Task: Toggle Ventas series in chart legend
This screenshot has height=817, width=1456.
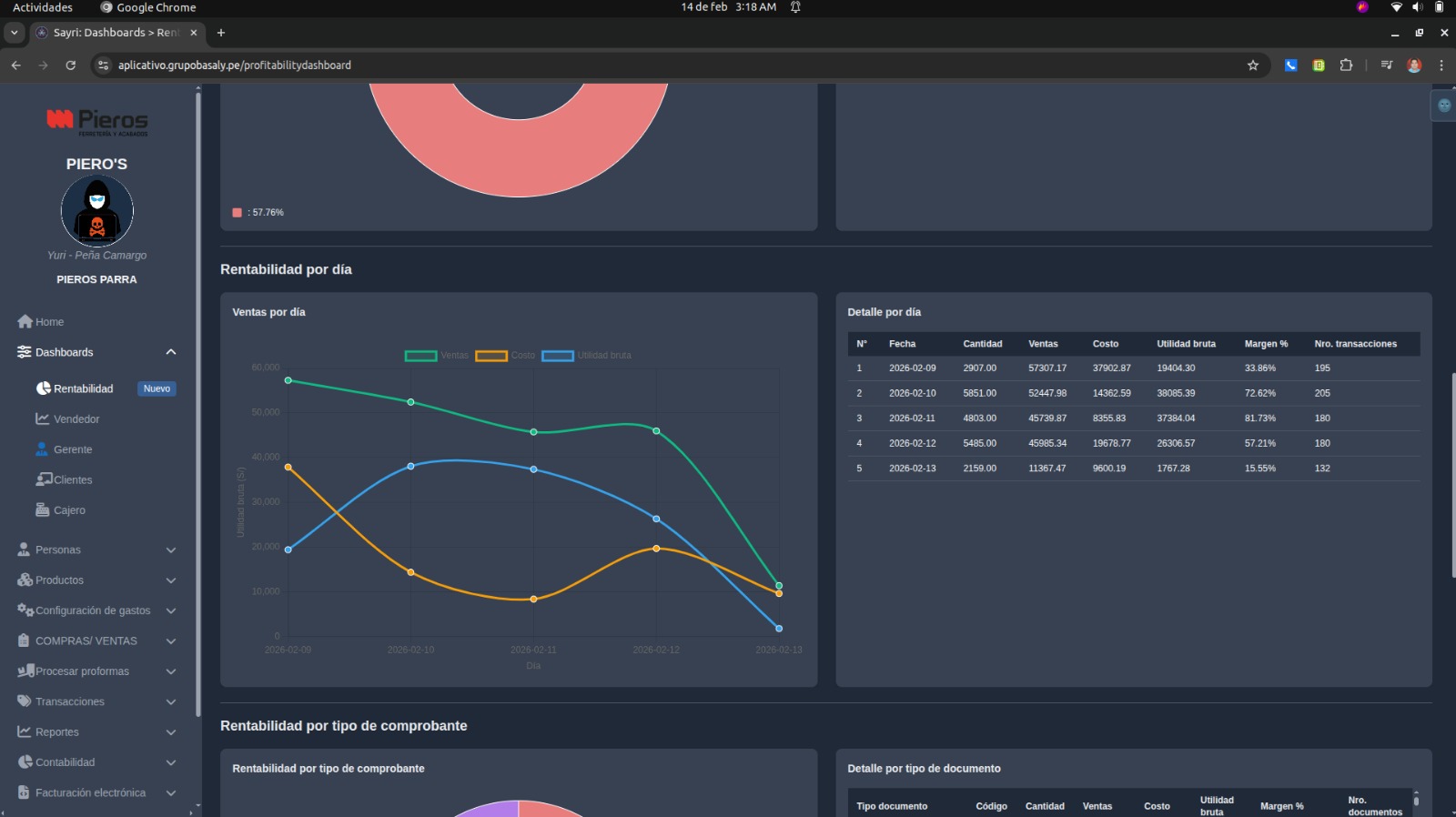Action: coord(436,356)
